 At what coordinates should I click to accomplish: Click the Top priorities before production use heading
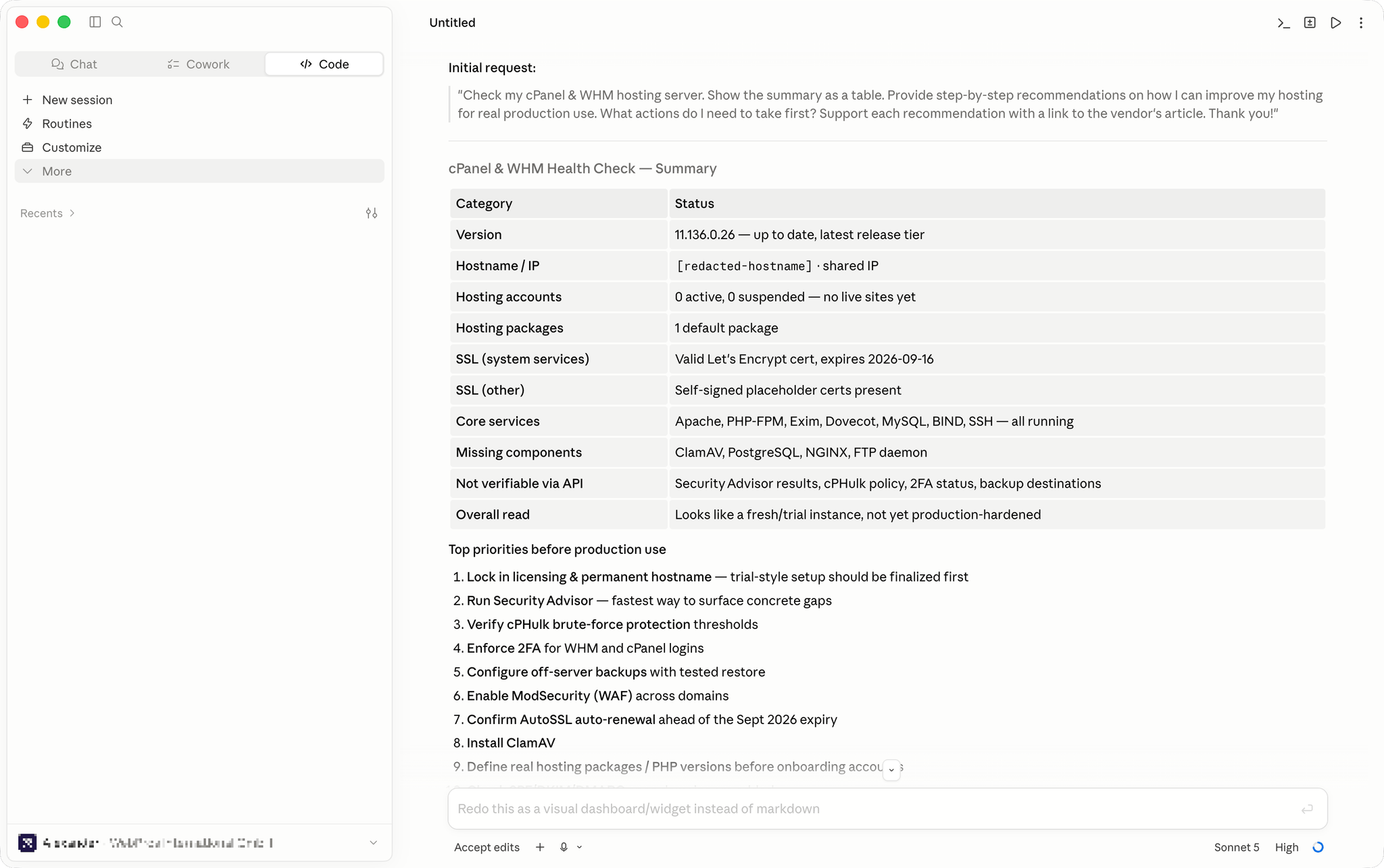(557, 549)
